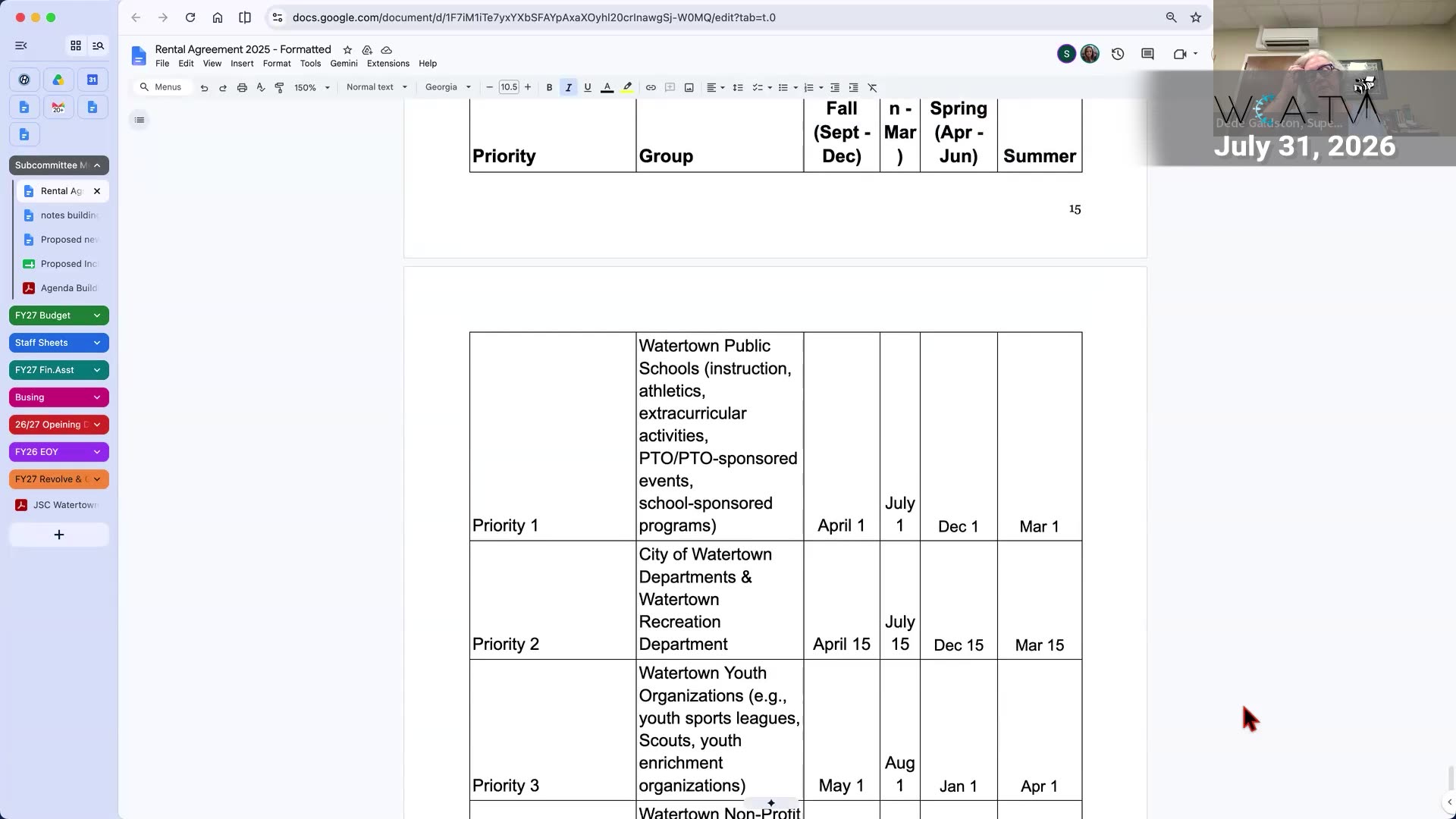The height and width of the screenshot is (819, 1456).
Task: Toggle italic formatting
Action: coord(569,88)
